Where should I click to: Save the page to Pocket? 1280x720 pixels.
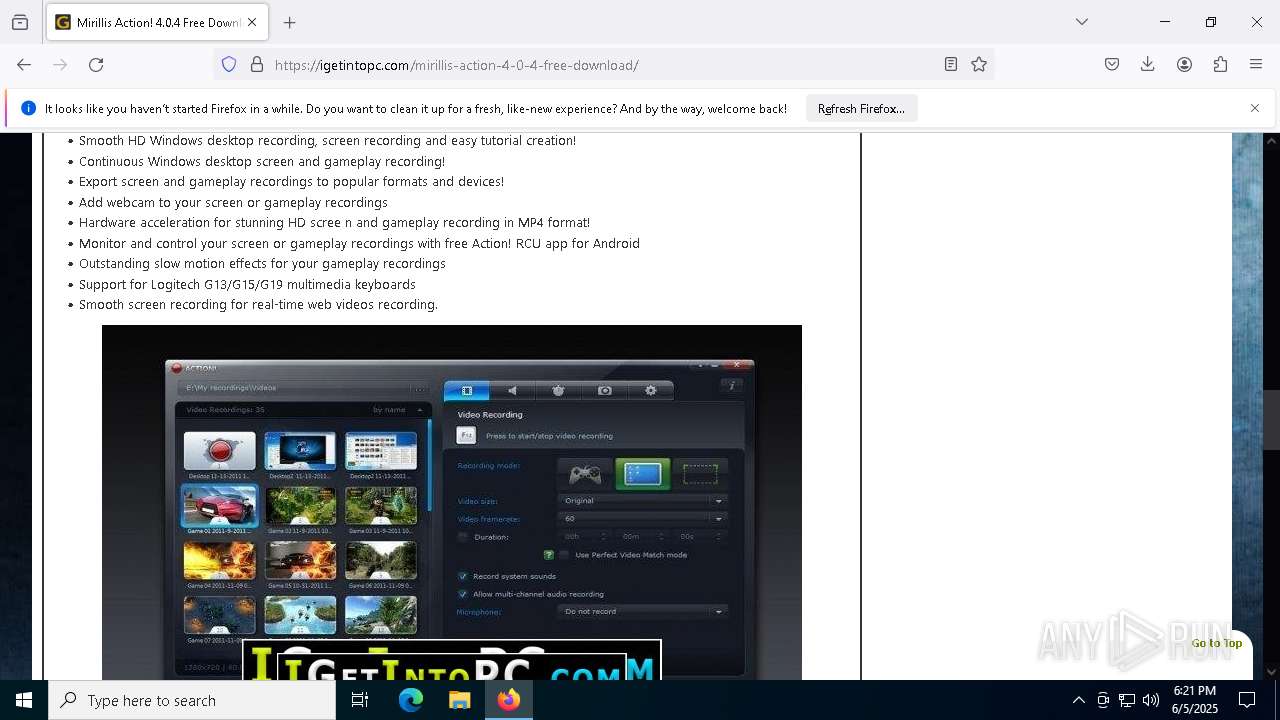click(1112, 64)
